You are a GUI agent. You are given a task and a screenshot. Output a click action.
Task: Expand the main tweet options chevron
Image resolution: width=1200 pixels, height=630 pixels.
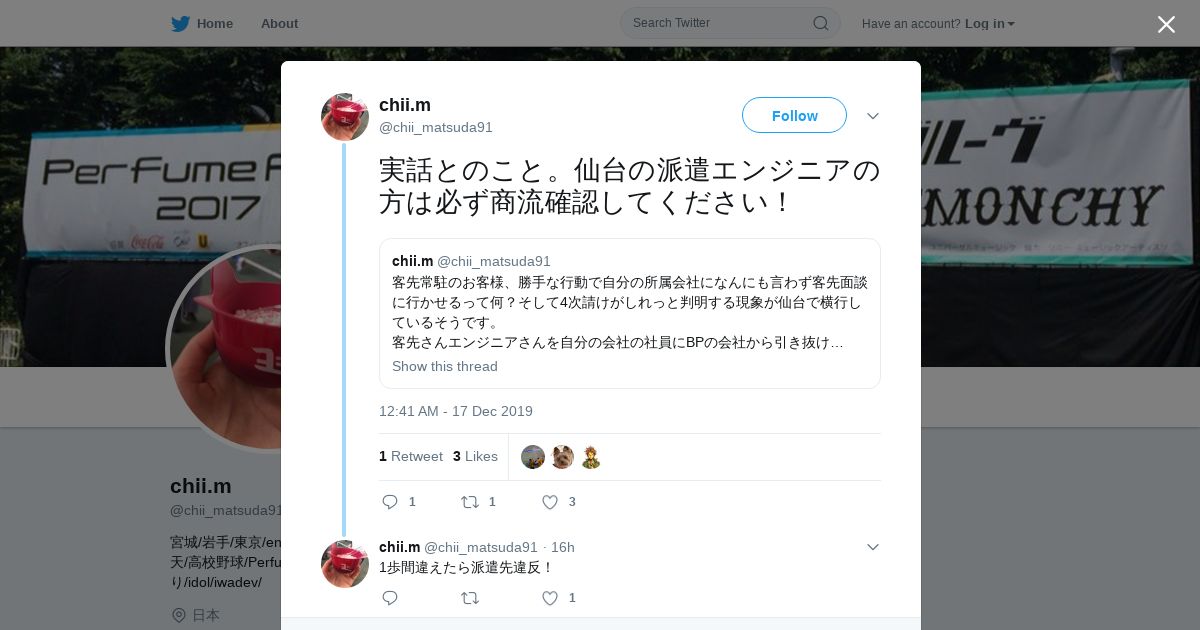pyautogui.click(x=872, y=116)
